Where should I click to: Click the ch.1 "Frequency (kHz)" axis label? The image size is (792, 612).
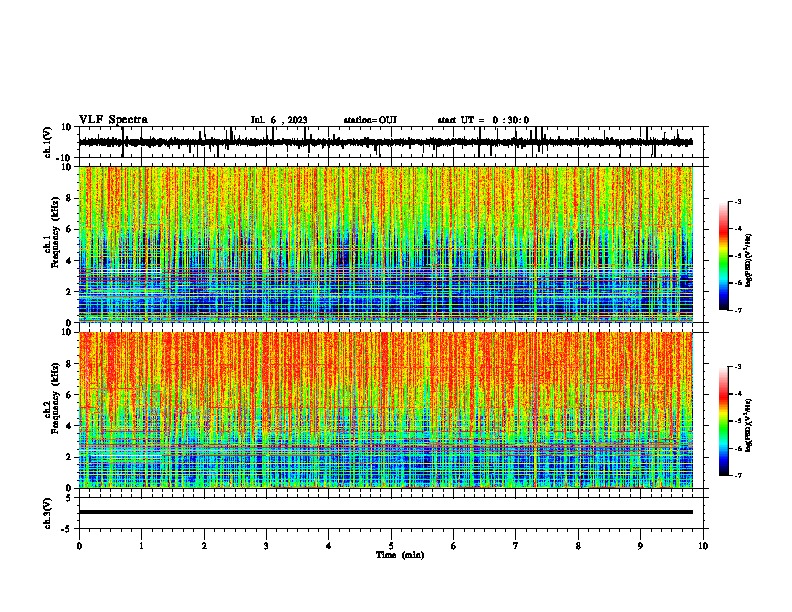(55, 233)
